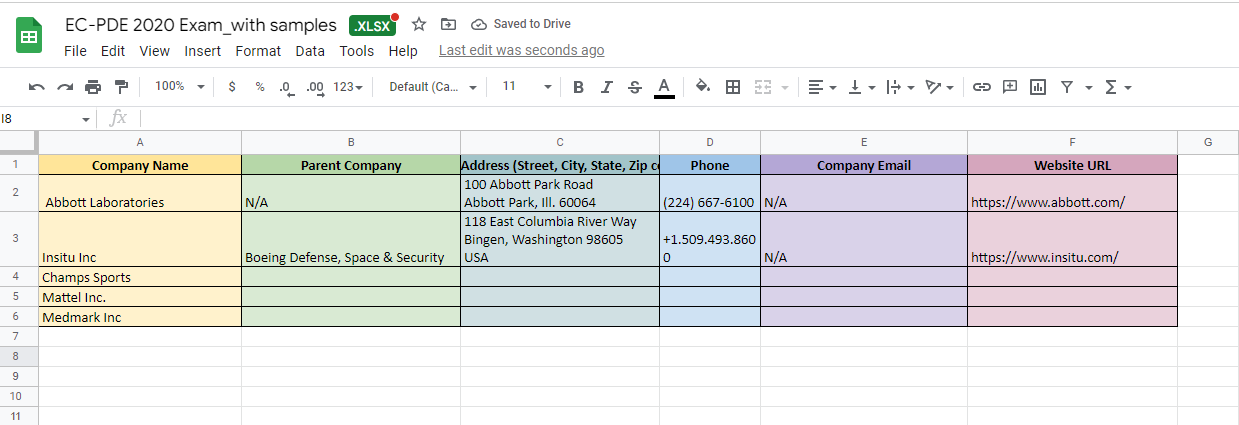Click the document title text
The image size is (1239, 425).
(200, 25)
